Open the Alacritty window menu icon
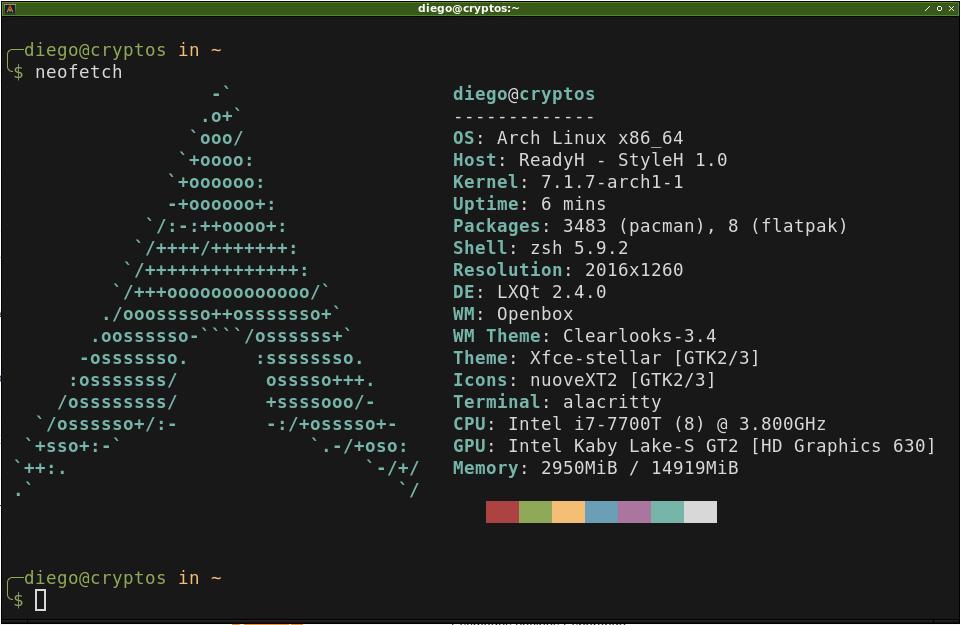 pyautogui.click(x=9, y=9)
